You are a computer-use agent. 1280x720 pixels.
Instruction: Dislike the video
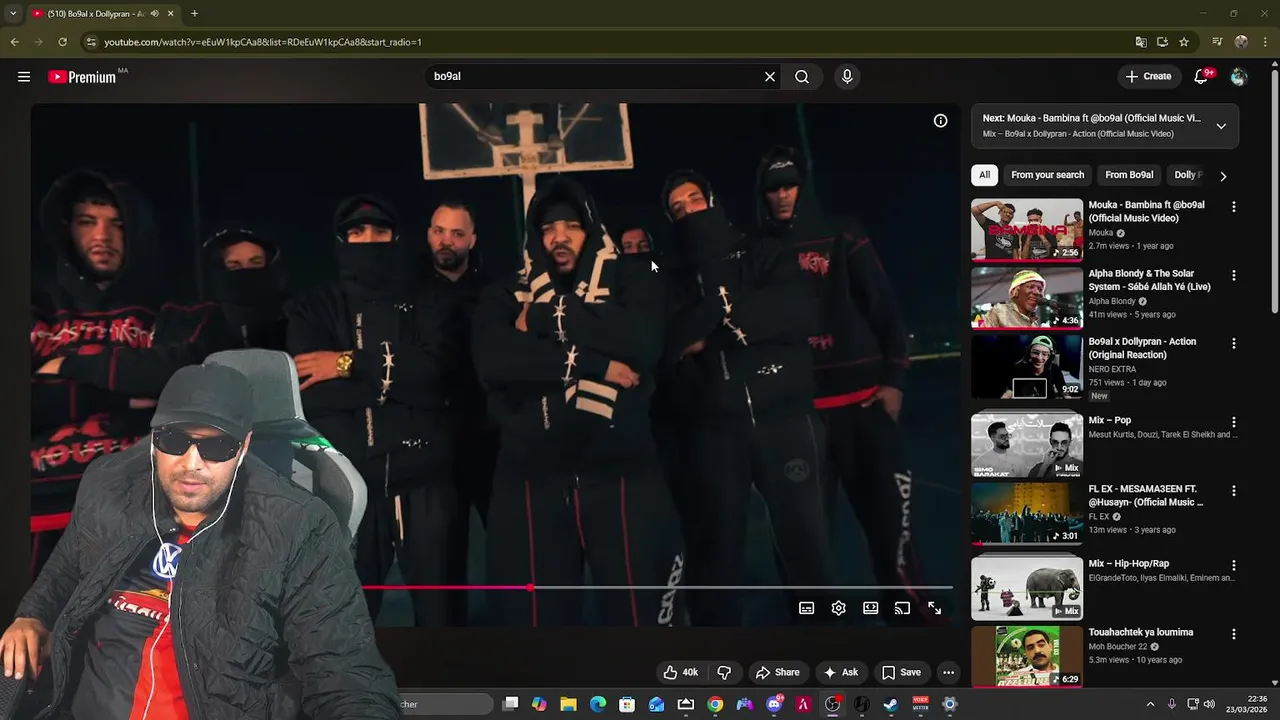coord(725,672)
